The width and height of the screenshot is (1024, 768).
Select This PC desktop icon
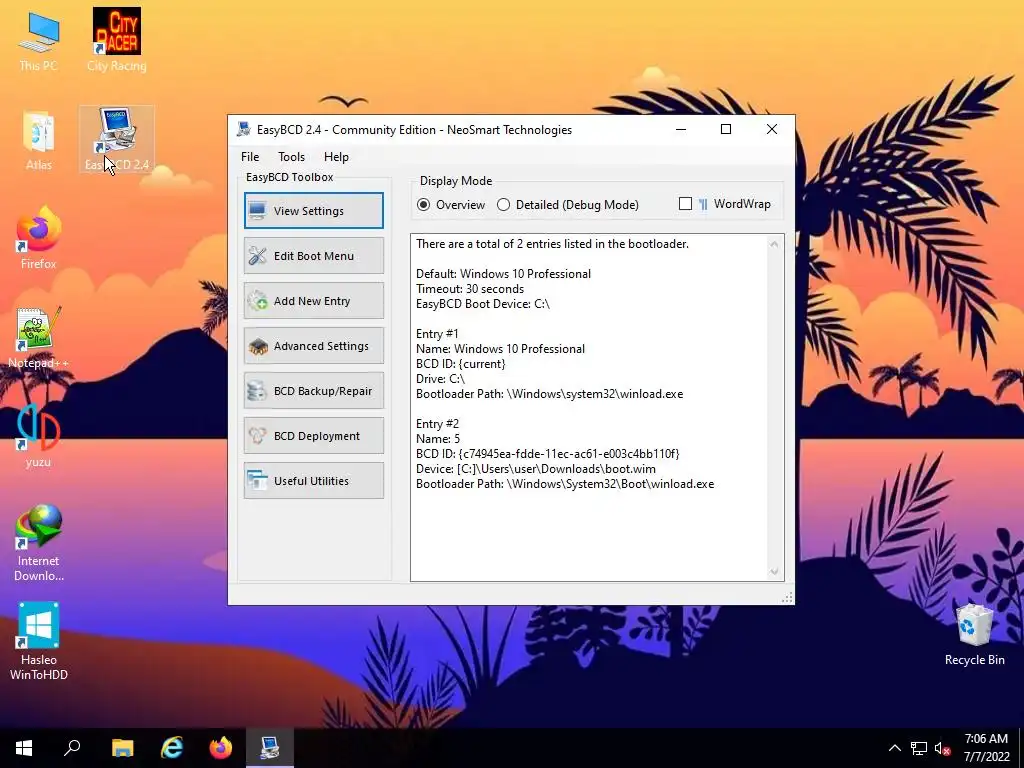coord(39,42)
